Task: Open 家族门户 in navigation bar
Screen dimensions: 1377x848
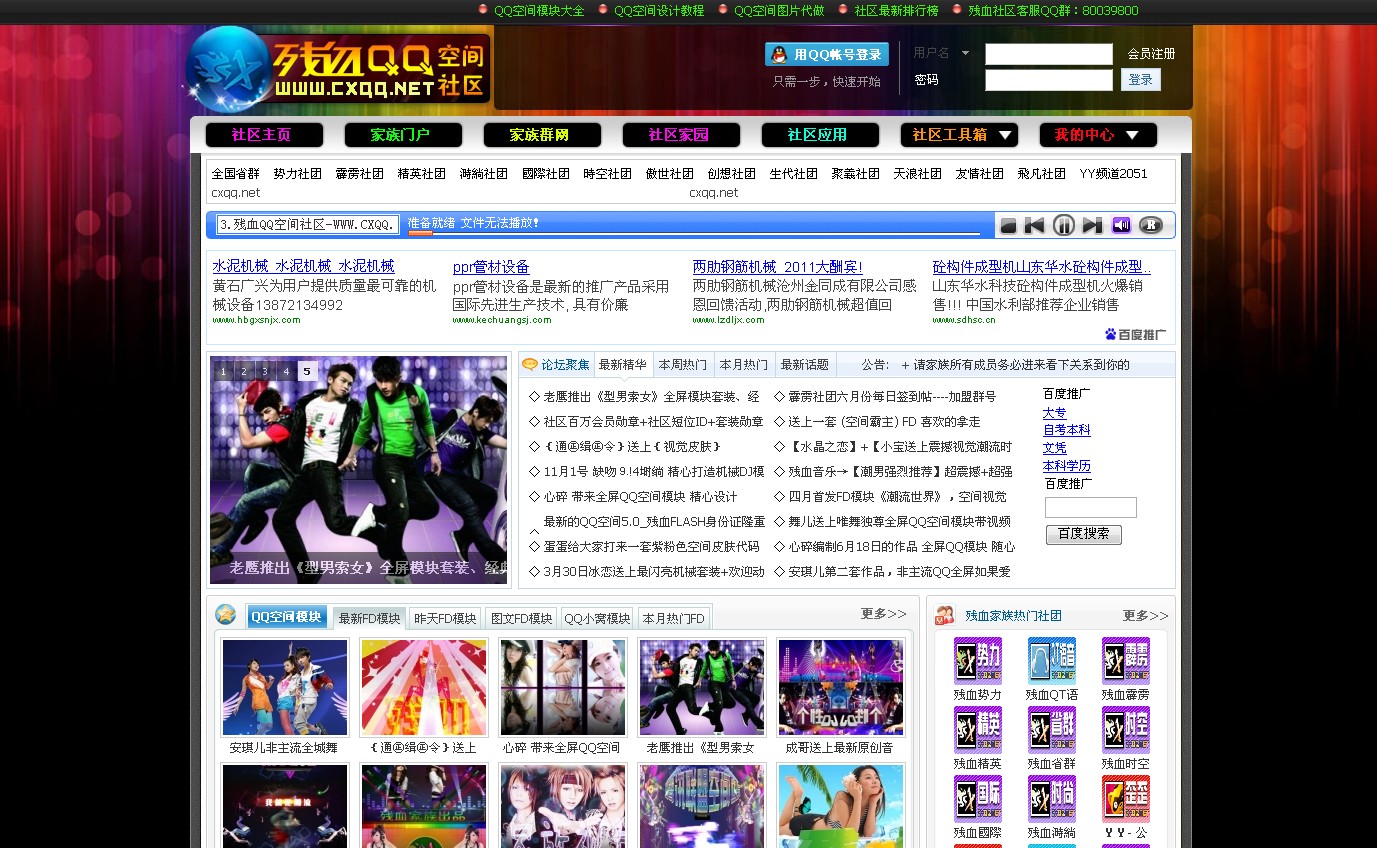Action: [x=403, y=135]
